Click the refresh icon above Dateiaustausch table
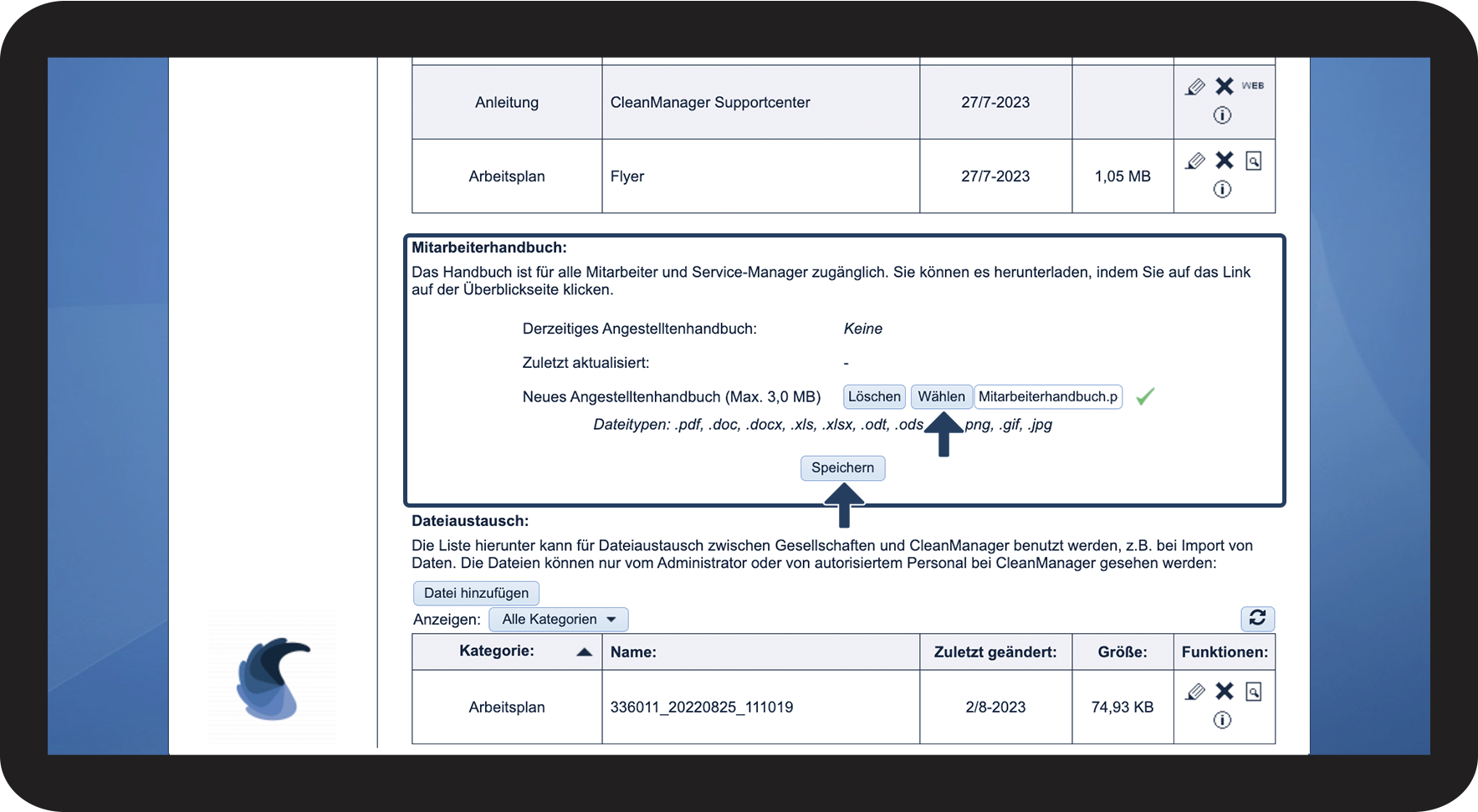The height and width of the screenshot is (812, 1478). tap(1257, 618)
